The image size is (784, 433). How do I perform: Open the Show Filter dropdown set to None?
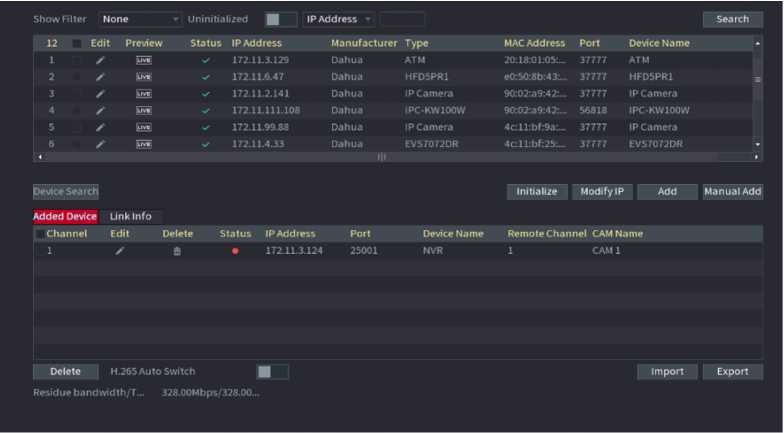140,19
